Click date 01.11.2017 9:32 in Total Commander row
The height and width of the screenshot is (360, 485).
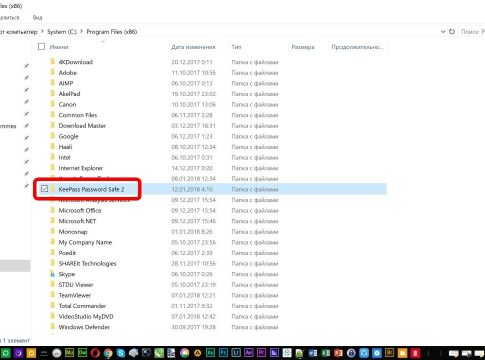[193, 306]
